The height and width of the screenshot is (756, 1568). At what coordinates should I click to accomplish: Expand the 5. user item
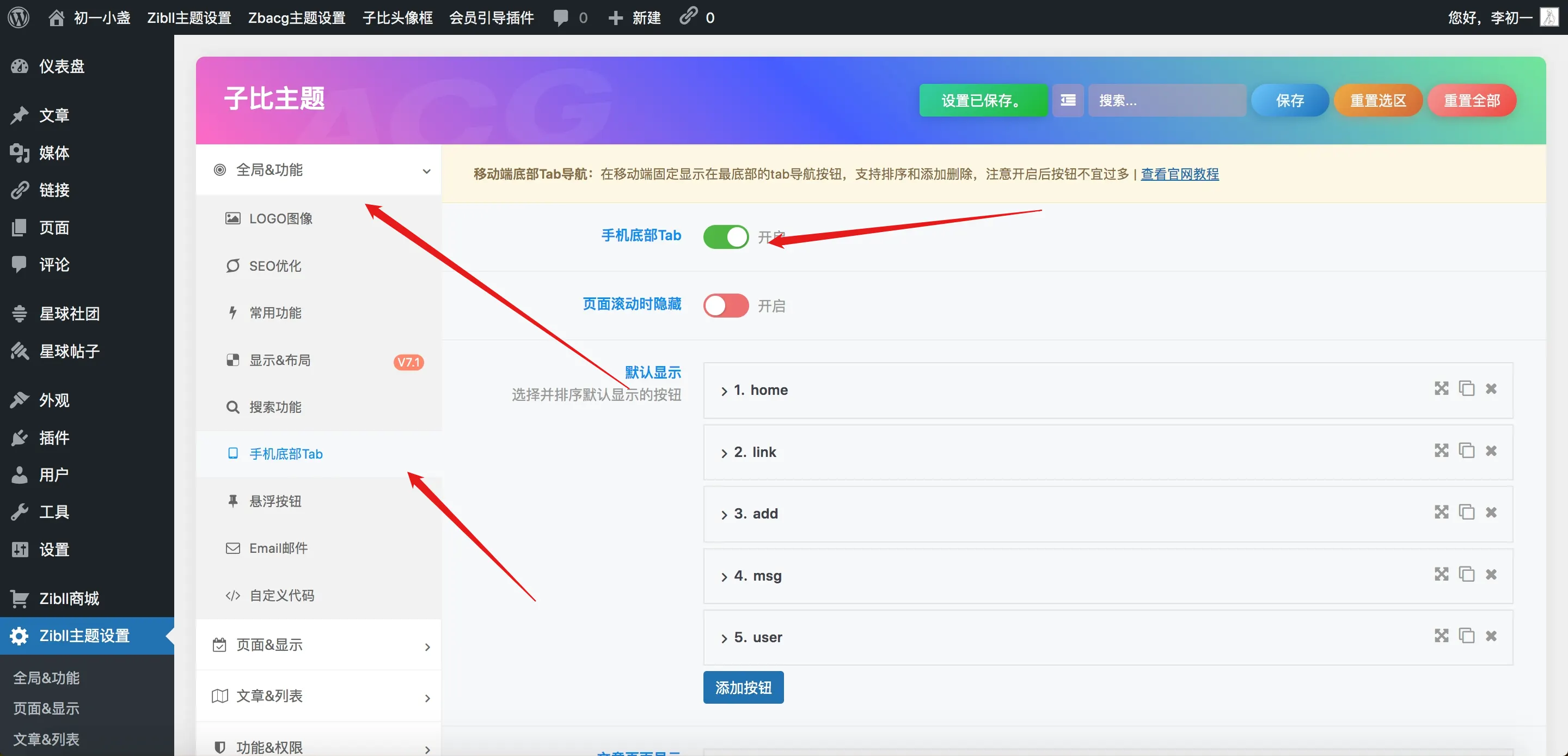click(1108, 638)
